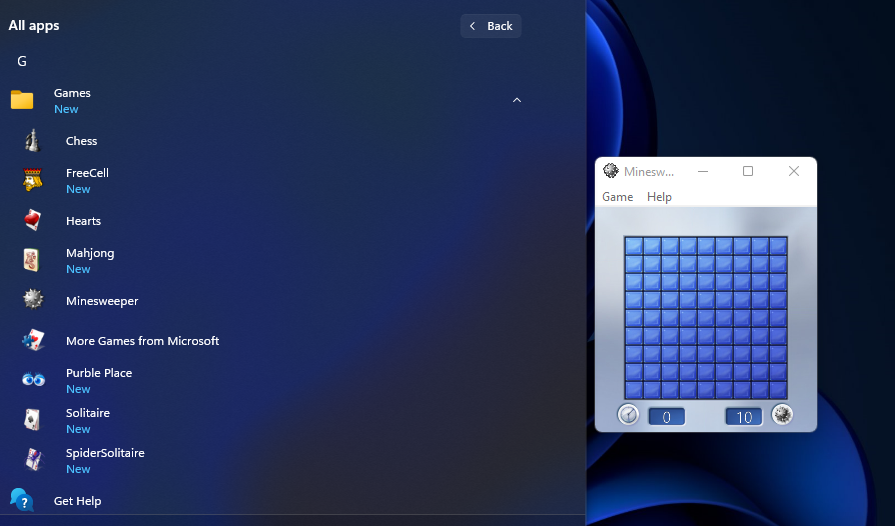The height and width of the screenshot is (526, 895).
Task: Reveal the top-right Minesweeper tile
Action: tap(778, 246)
